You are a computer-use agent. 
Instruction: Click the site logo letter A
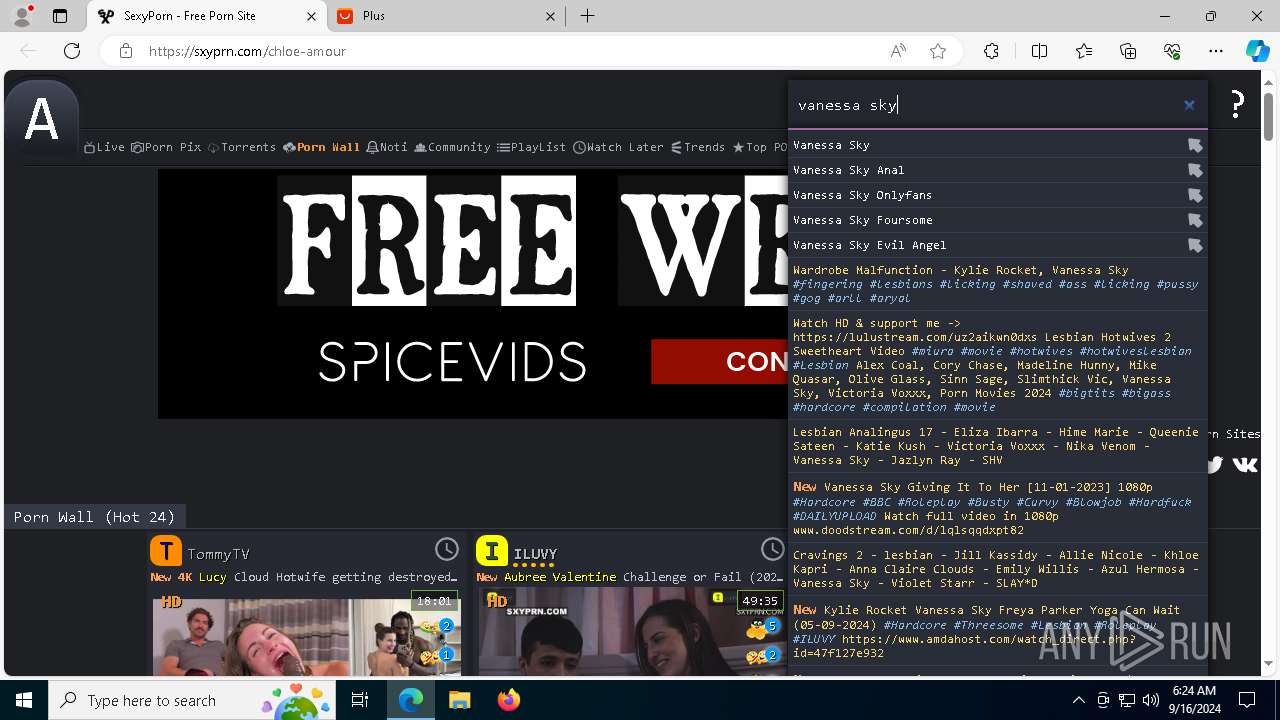[41, 120]
